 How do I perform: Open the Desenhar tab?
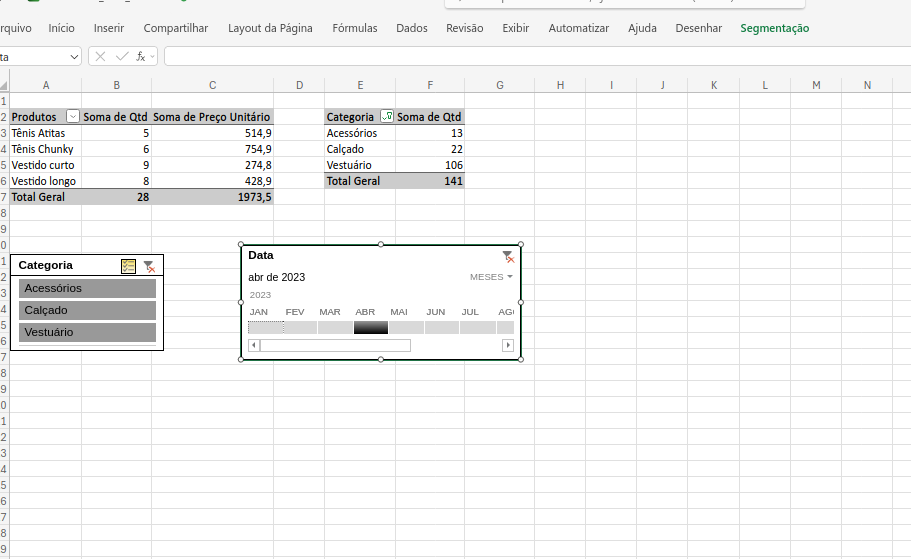[x=698, y=28]
